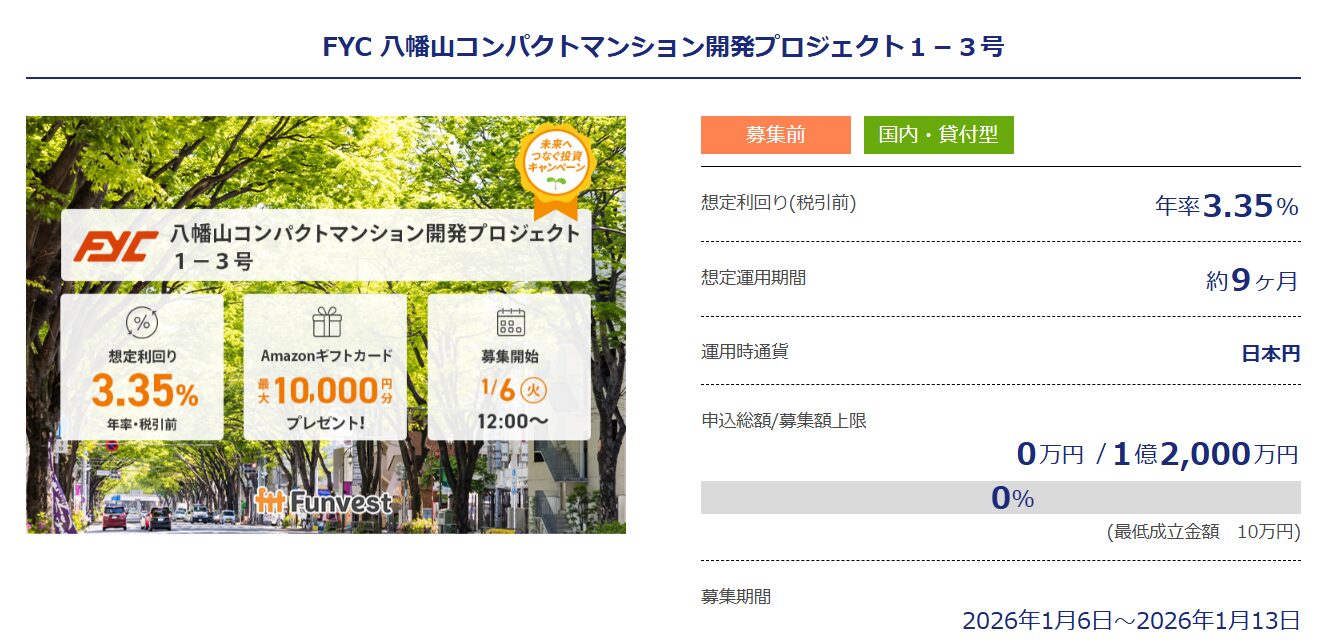The height and width of the screenshot is (642, 1325).
Task: Click the orange 募集前 status tag
Action: 775,135
